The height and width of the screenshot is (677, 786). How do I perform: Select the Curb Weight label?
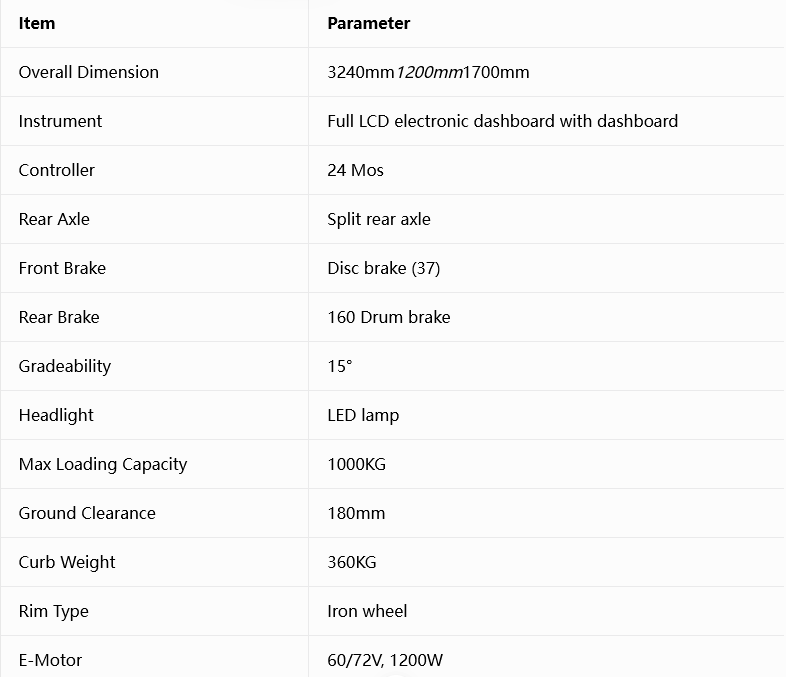pos(67,562)
